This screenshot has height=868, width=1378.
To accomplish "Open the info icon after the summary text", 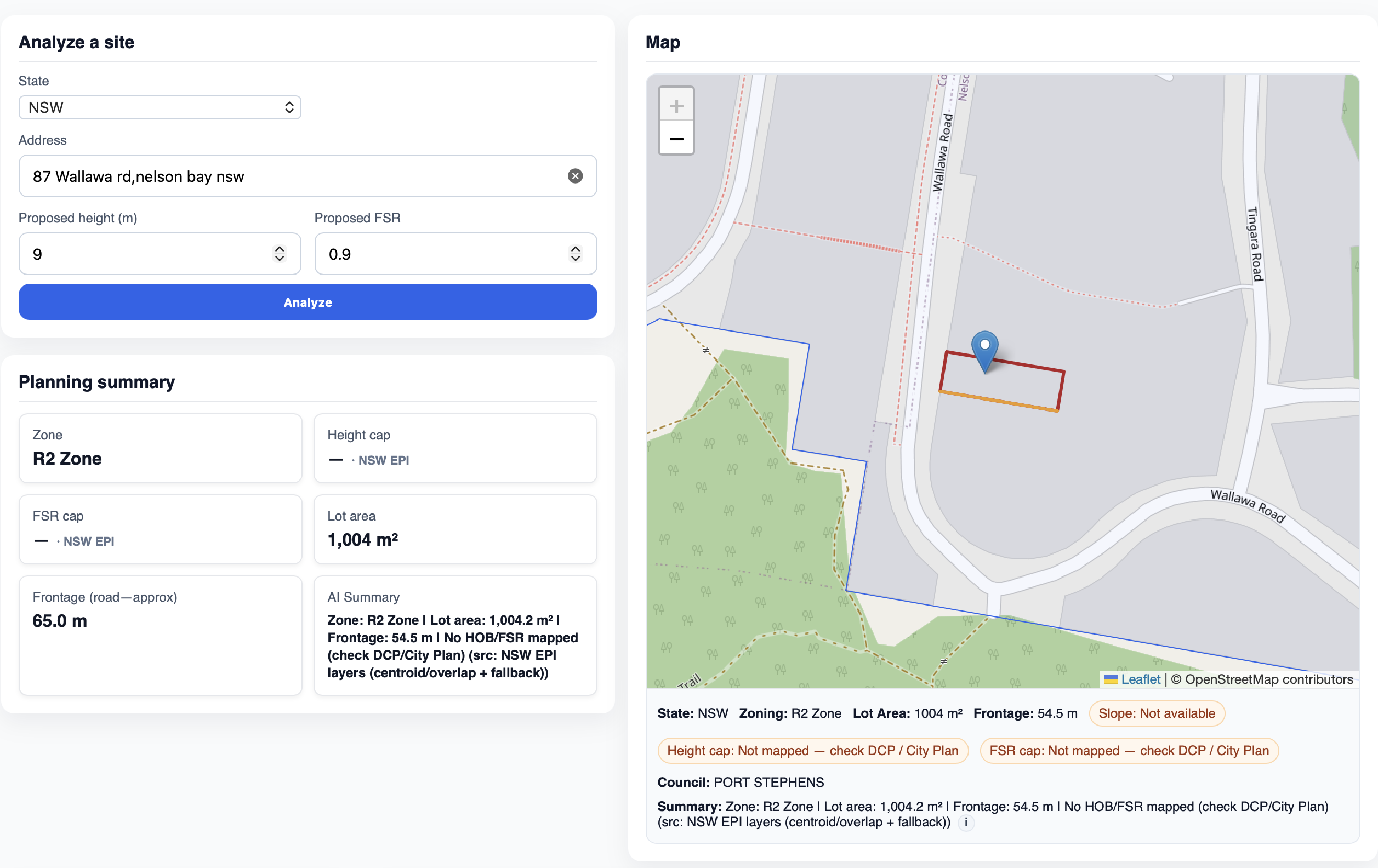I will 966,822.
